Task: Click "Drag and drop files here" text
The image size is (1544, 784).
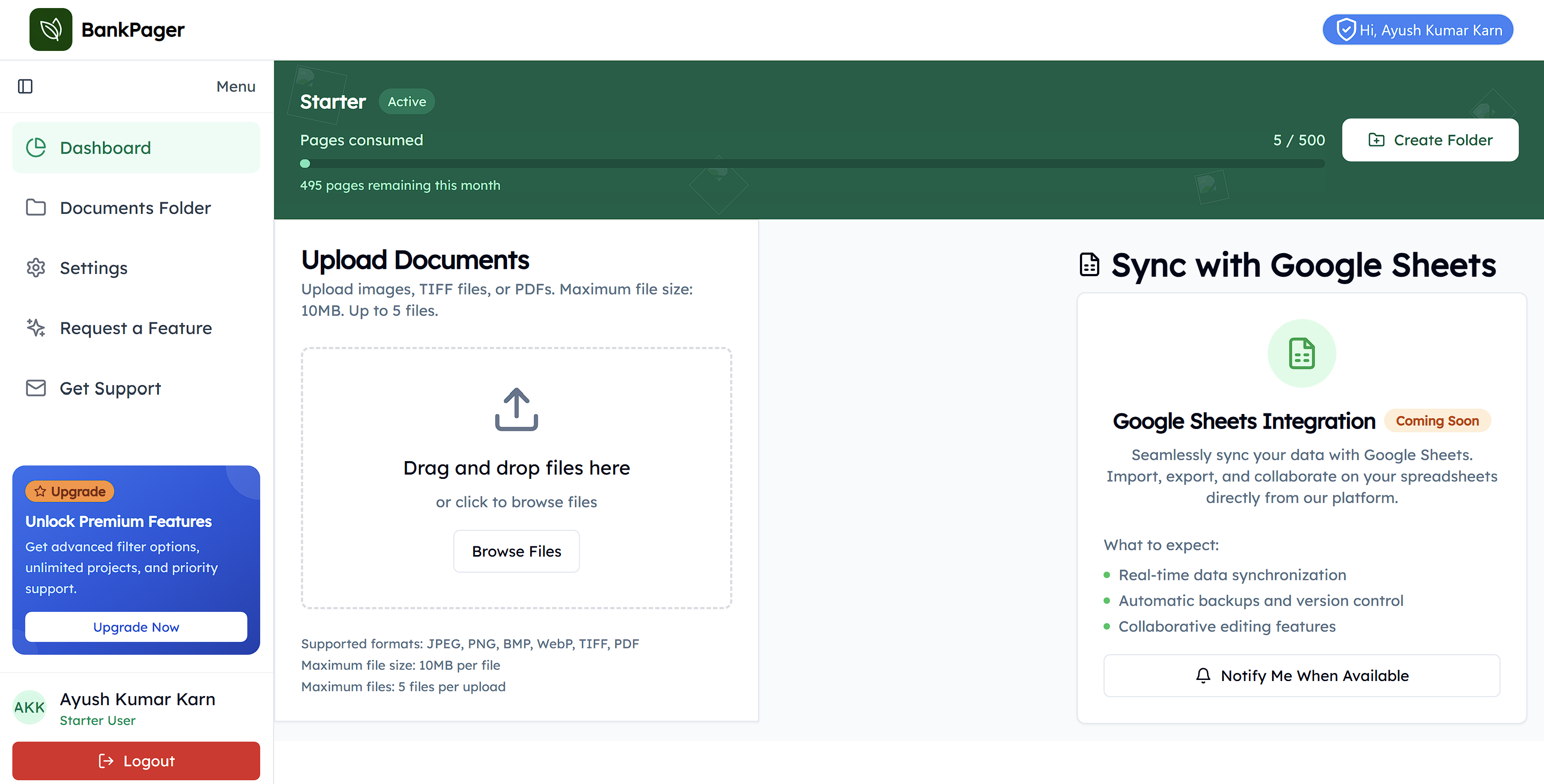Action: click(516, 468)
